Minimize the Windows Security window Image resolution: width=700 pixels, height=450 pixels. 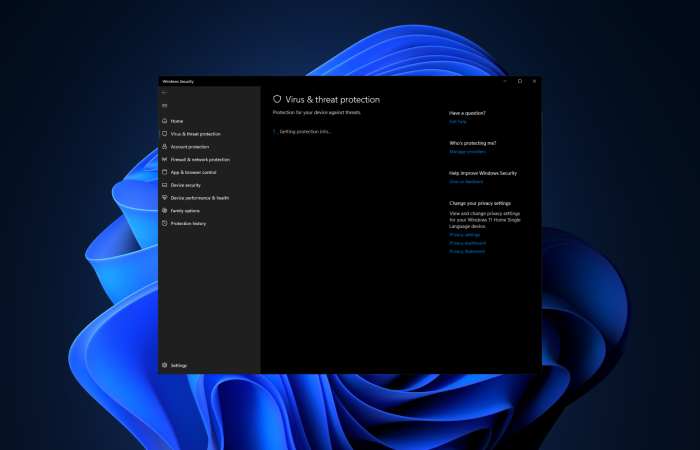[x=505, y=81]
